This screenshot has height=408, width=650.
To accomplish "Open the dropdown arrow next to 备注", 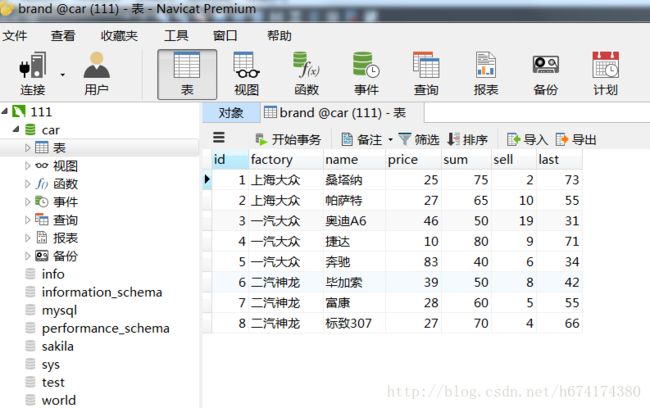I will tap(390, 140).
